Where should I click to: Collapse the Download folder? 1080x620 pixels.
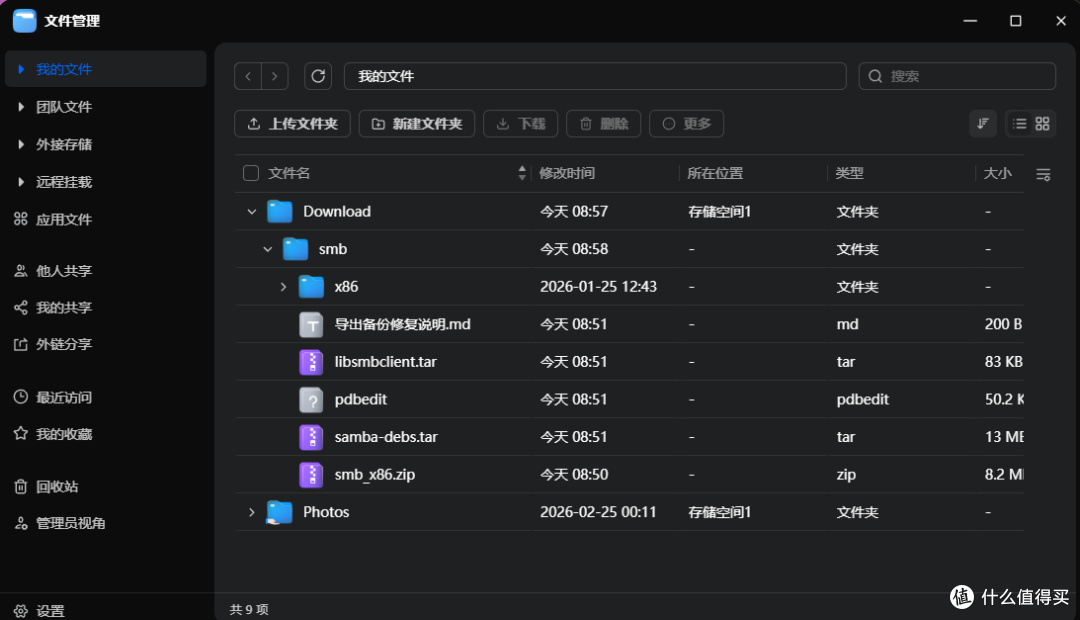251,211
